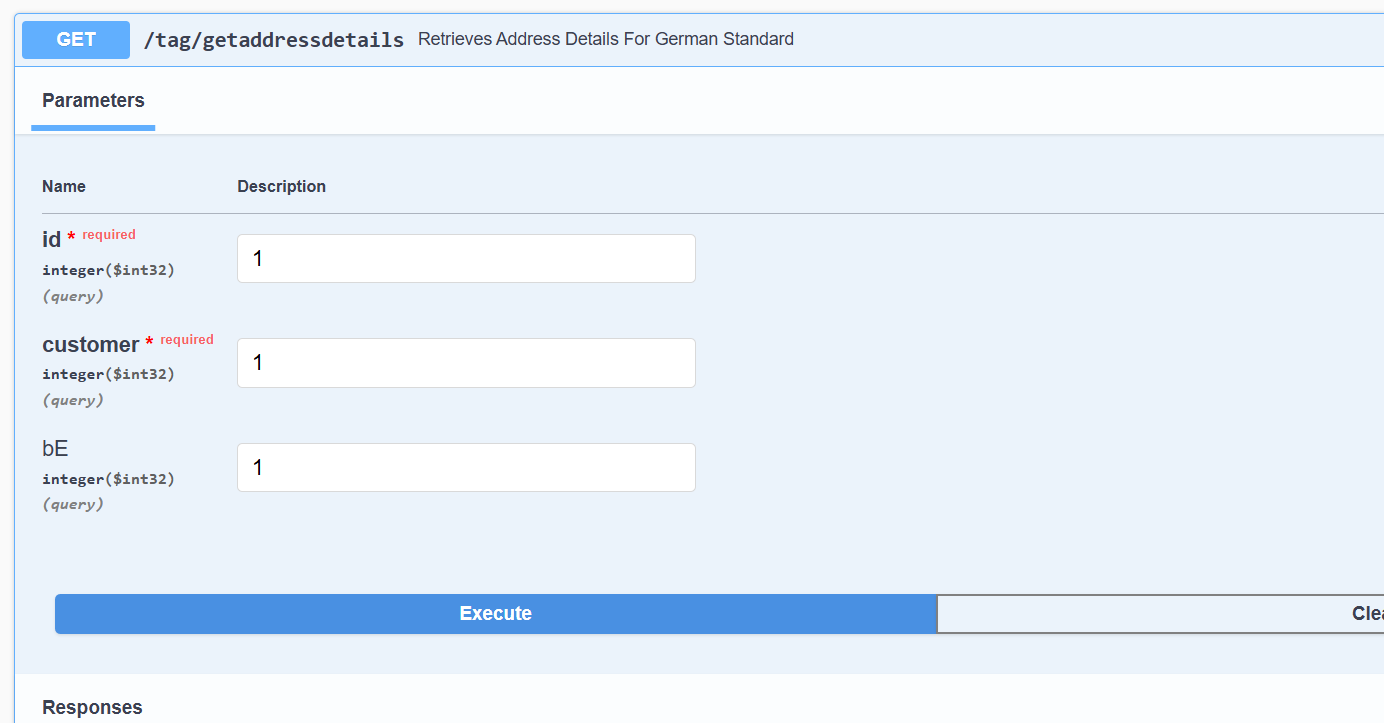Click the (query) text under customer
This screenshot has width=1384, height=723.
point(73,400)
